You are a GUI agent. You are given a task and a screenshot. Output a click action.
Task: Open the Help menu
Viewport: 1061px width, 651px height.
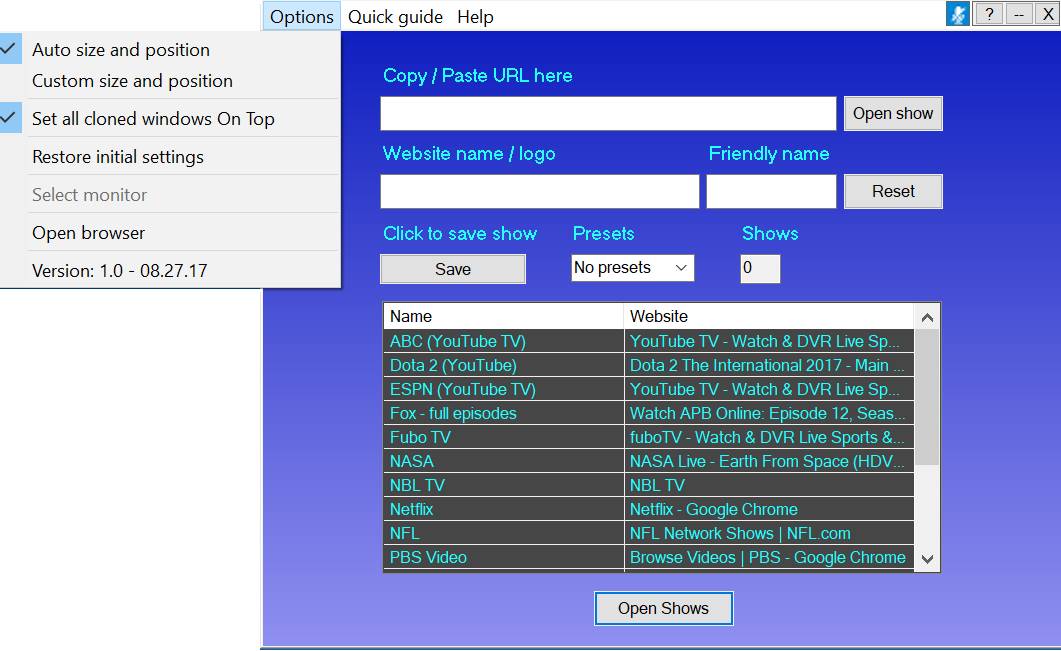point(475,16)
